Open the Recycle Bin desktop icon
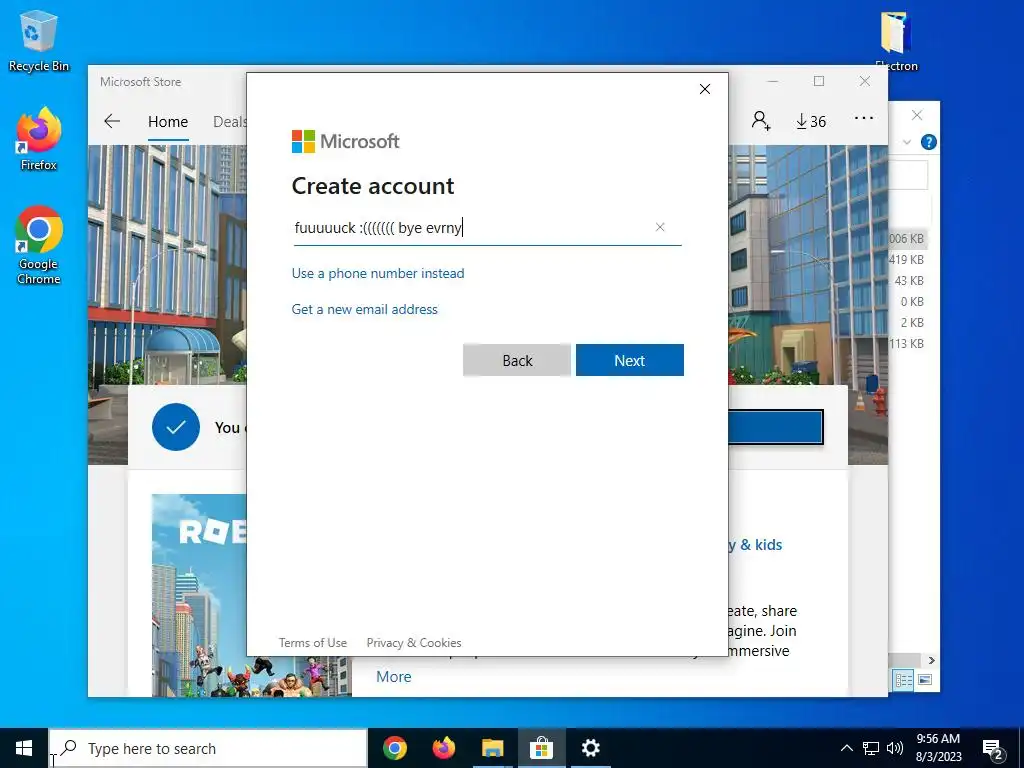Screen dimensions: 1024x768 pyautogui.click(x=39, y=40)
